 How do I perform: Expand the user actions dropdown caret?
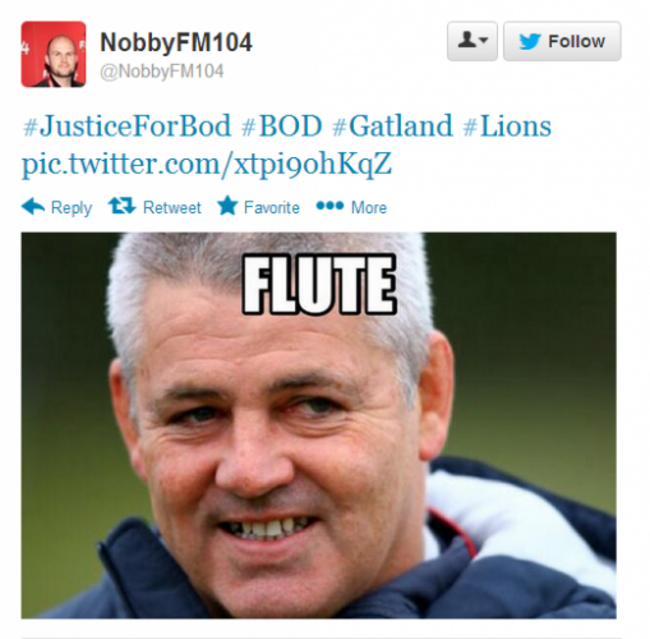click(483, 40)
